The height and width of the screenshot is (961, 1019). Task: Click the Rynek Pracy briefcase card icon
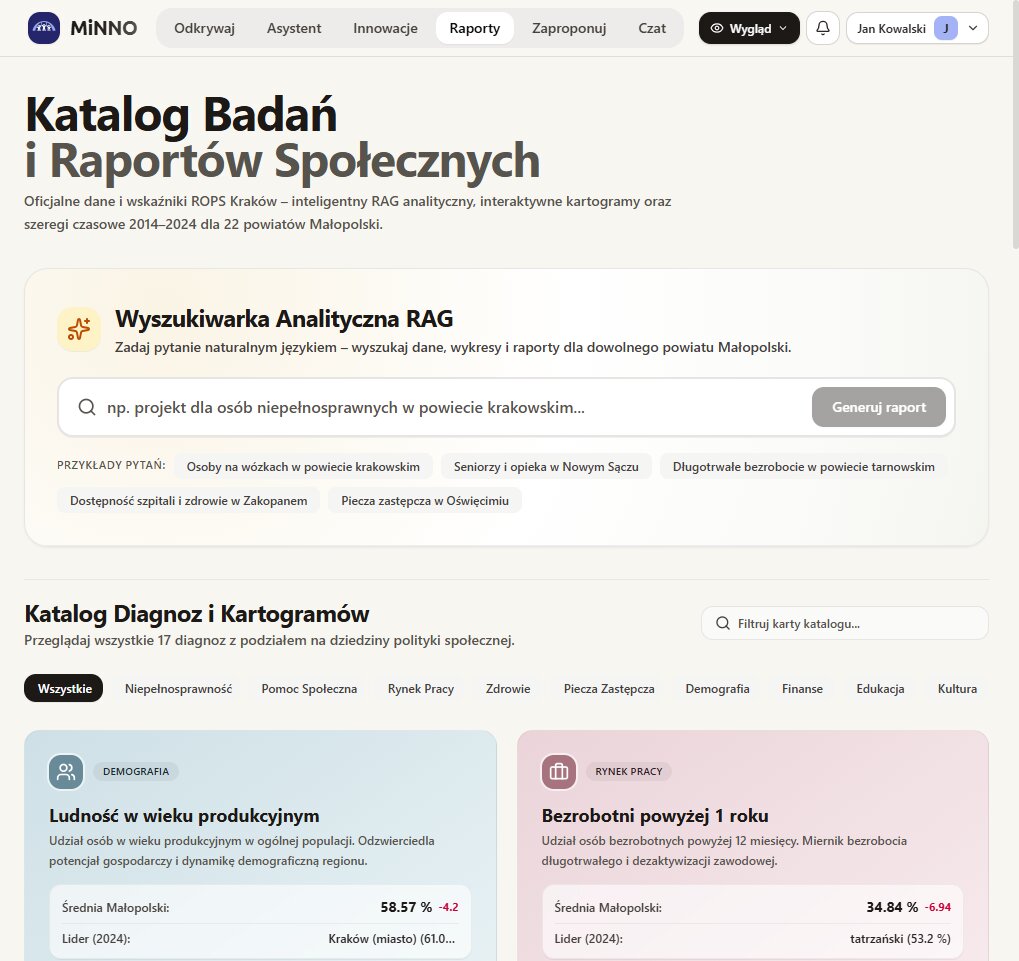(558, 771)
